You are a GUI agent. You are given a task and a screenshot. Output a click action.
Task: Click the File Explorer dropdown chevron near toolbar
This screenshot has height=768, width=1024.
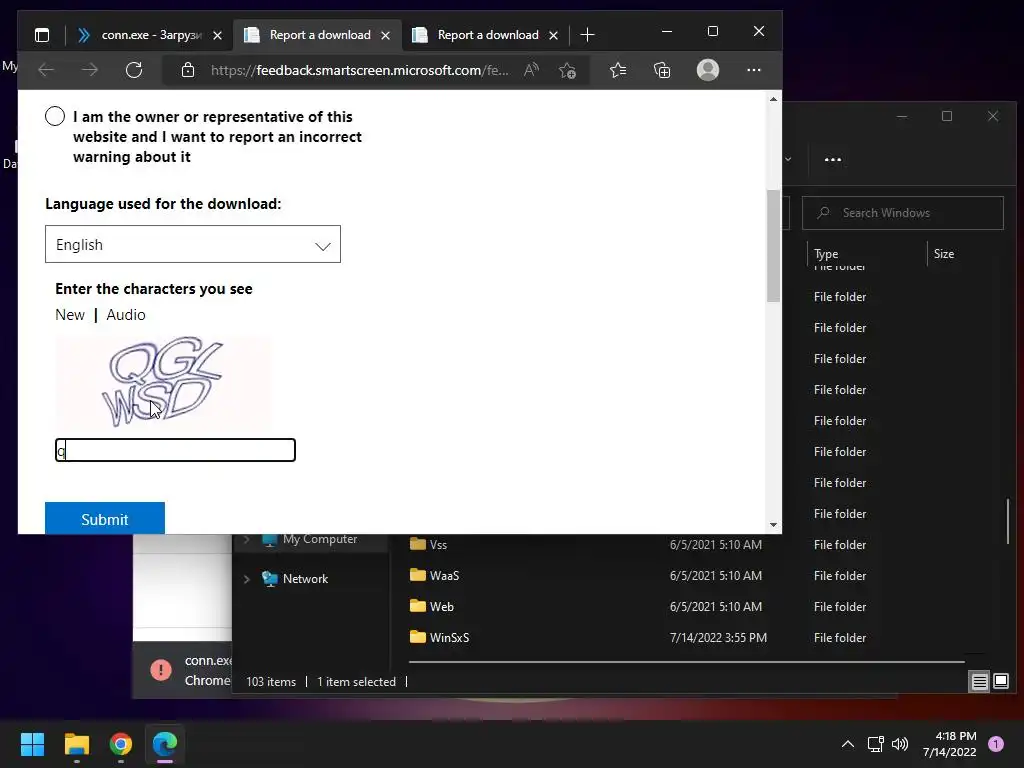(x=788, y=159)
